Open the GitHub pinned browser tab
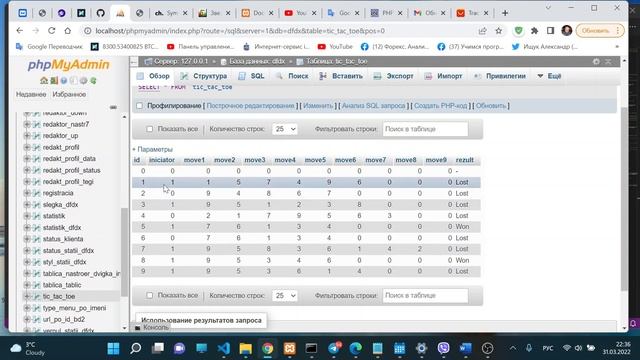Screen dimensions: 640x360 pos(100,13)
